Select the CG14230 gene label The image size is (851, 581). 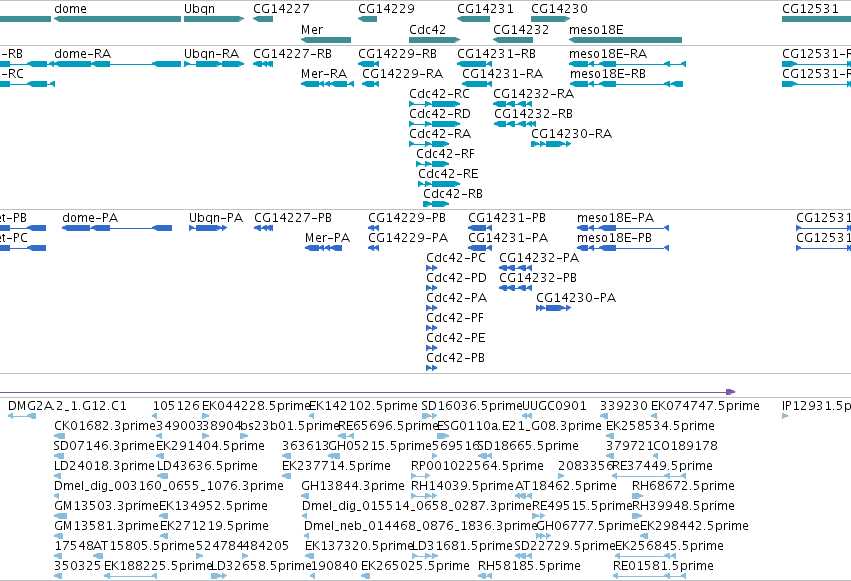coord(559,9)
